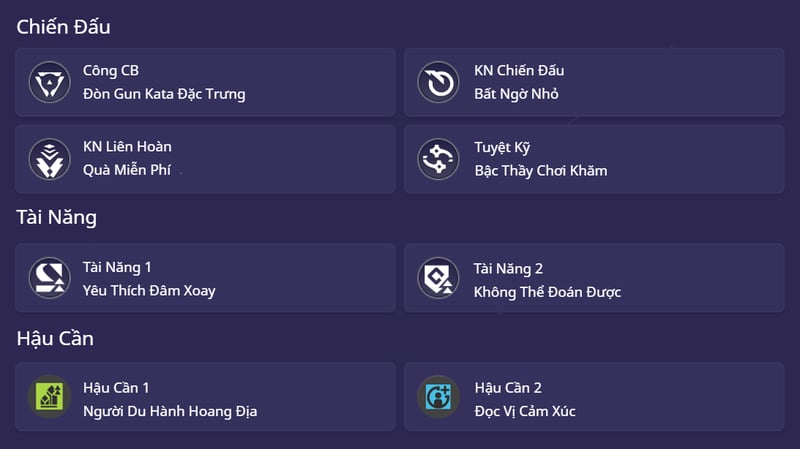The image size is (800, 449).
Task: Click the KN Chiến Đấu skill icon
Action: (x=437, y=81)
